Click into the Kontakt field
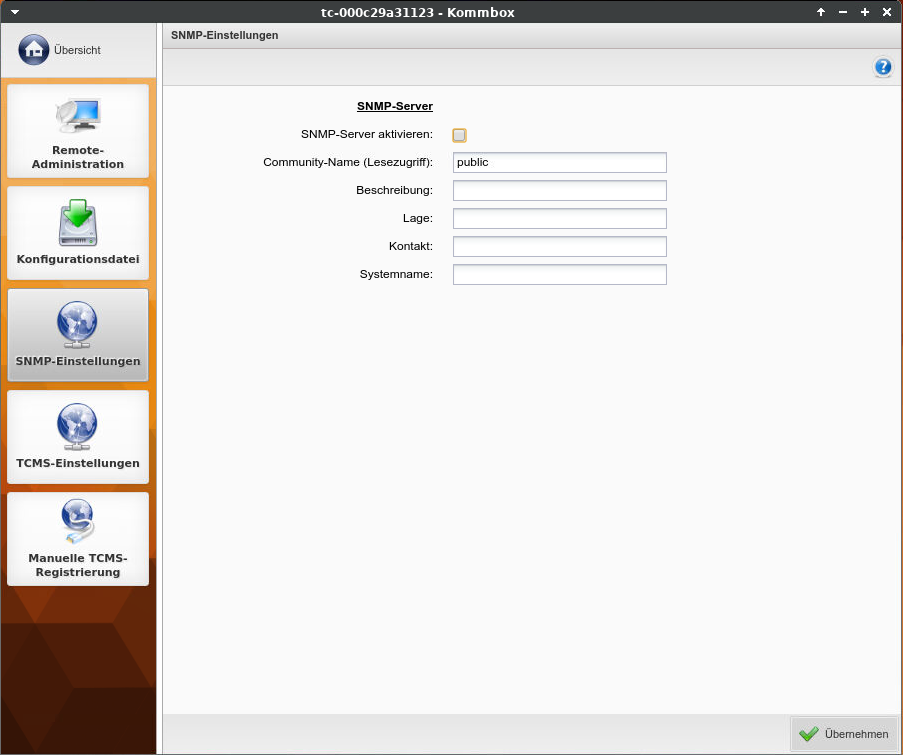 [x=560, y=246]
